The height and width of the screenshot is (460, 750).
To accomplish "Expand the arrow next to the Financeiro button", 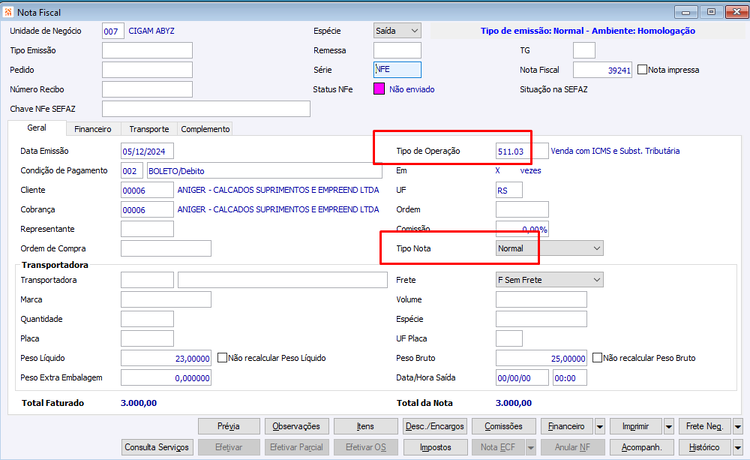I will coord(600,426).
